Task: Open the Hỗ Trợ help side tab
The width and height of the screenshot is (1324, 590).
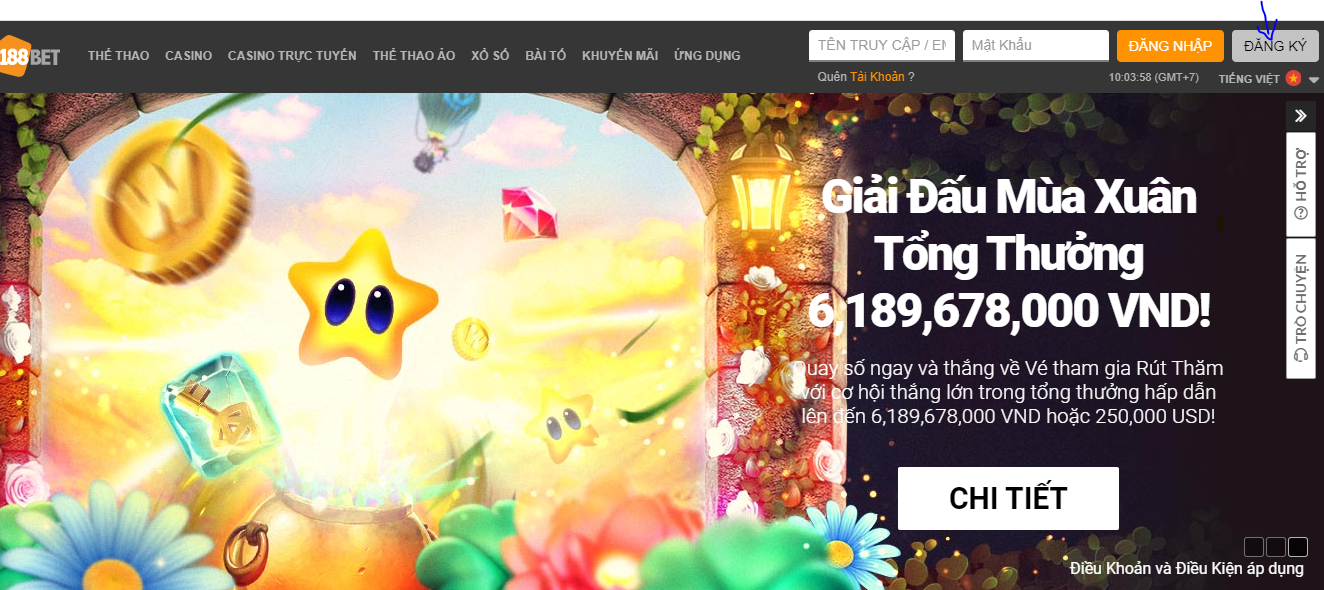Action: 1300,185
